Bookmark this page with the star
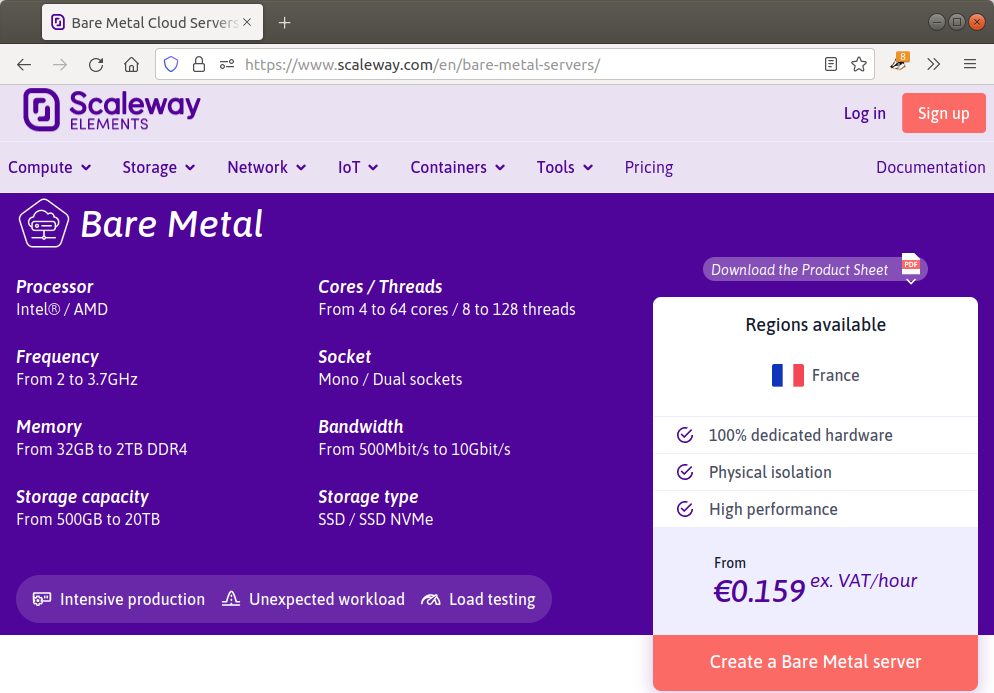This screenshot has height=693, width=994. (859, 65)
